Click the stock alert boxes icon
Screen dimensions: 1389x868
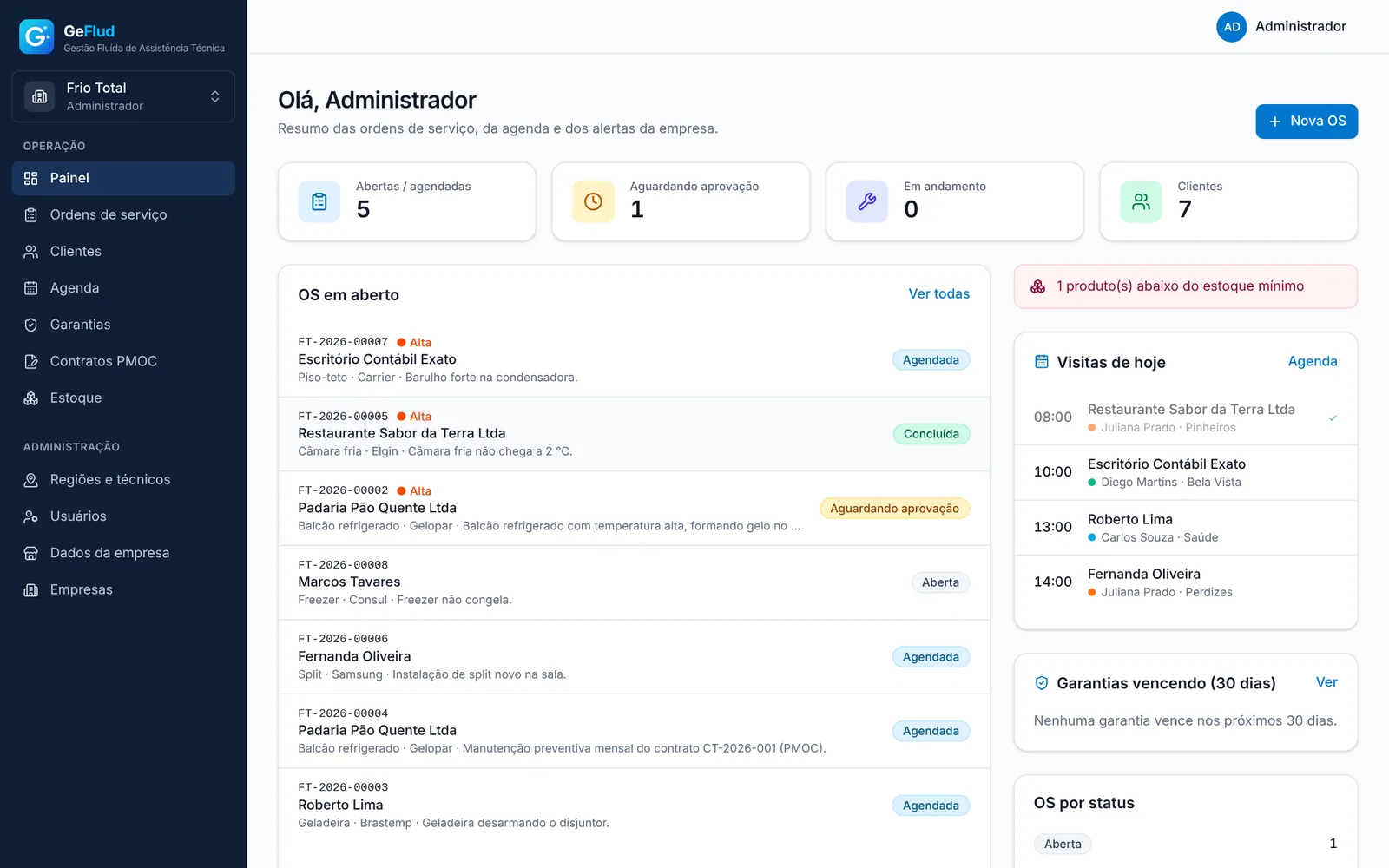[x=1038, y=286]
